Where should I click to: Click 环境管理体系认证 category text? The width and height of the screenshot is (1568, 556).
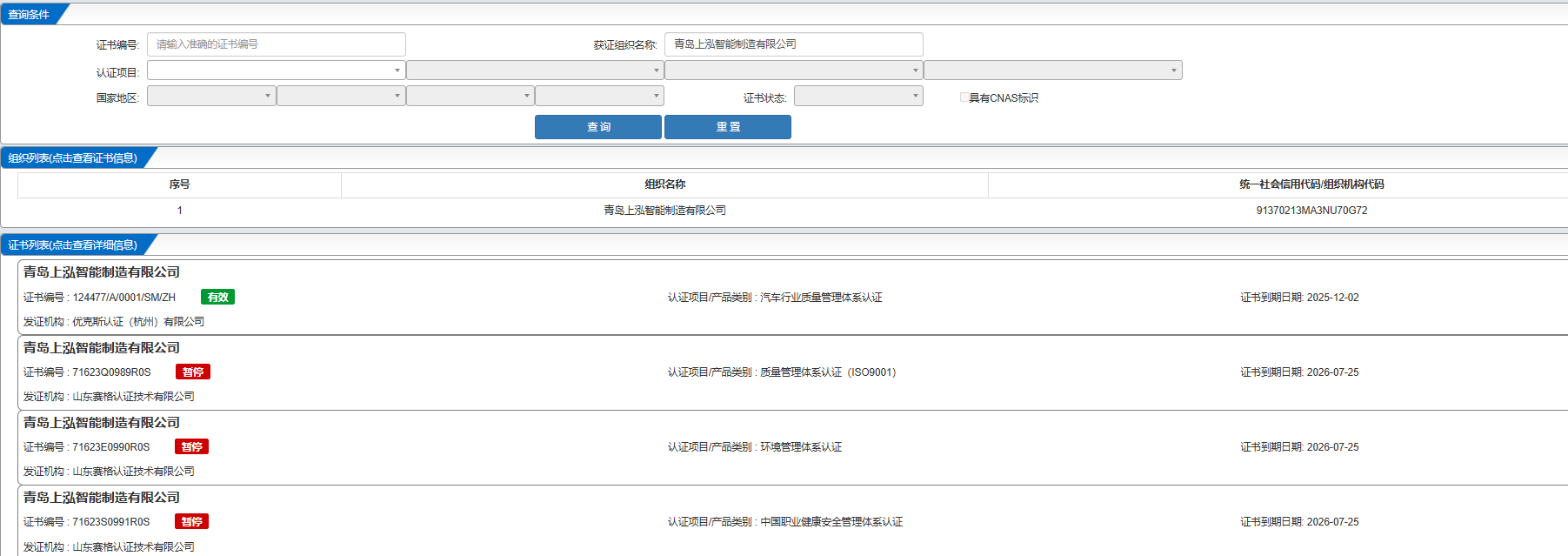801,447
